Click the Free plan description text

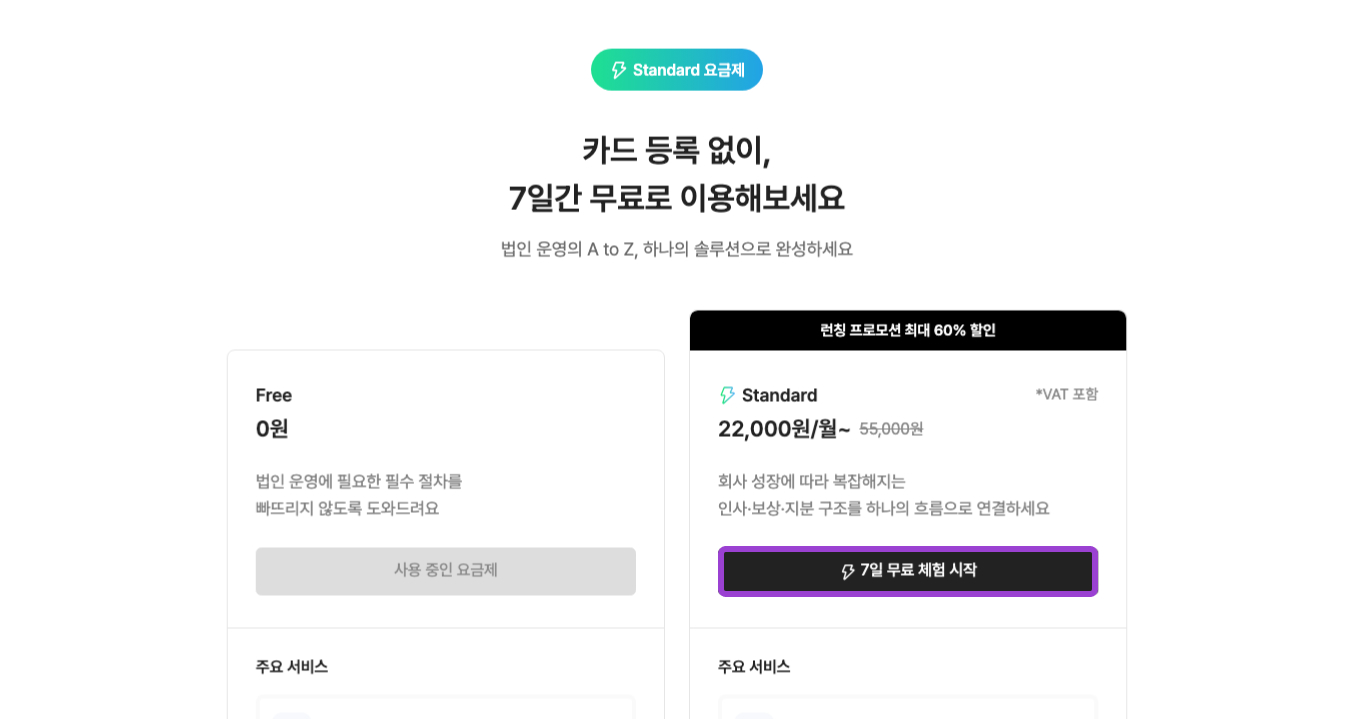pyautogui.click(x=358, y=494)
